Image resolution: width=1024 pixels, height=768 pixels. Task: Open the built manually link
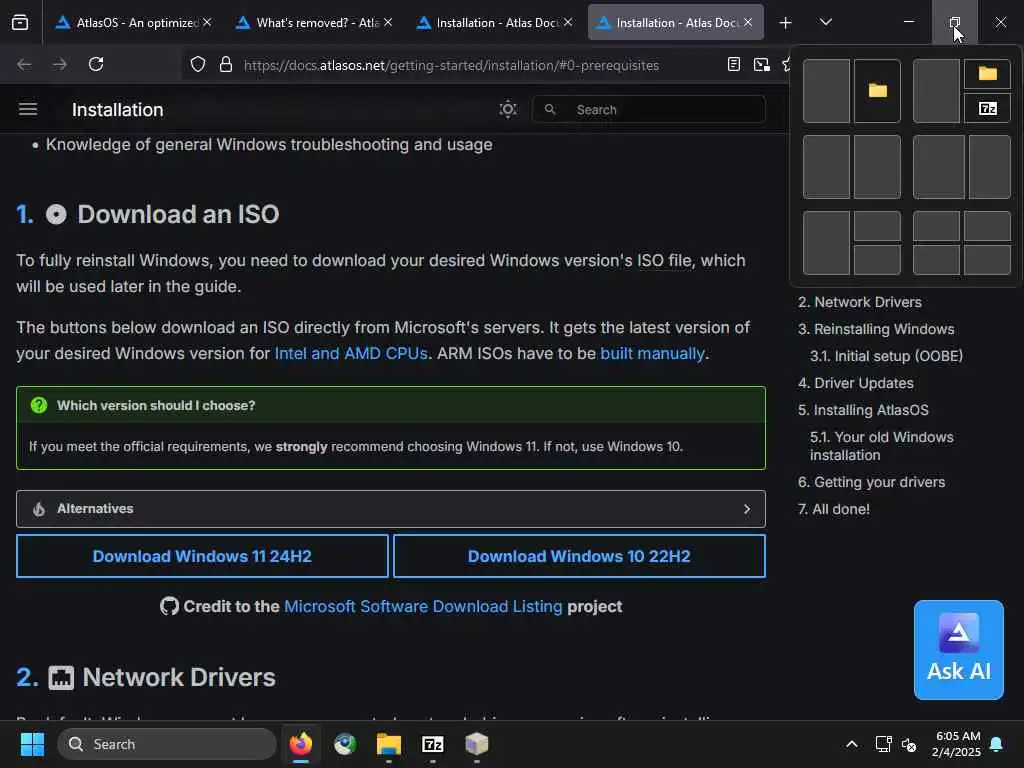652,353
